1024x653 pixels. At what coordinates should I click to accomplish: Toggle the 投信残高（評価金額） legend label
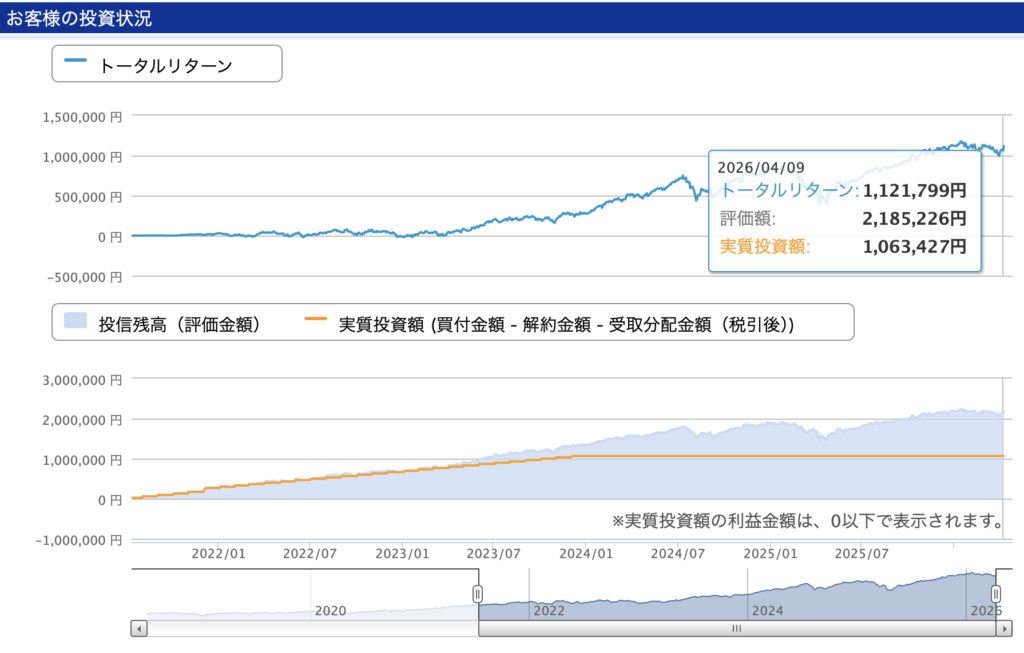point(179,324)
